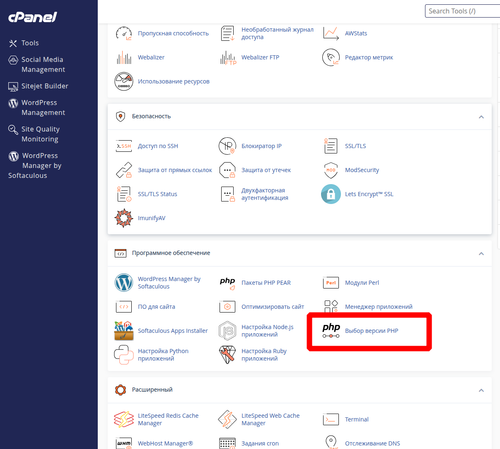Collapse the Безопасность section
This screenshot has width=500, height=449.
[x=481, y=117]
